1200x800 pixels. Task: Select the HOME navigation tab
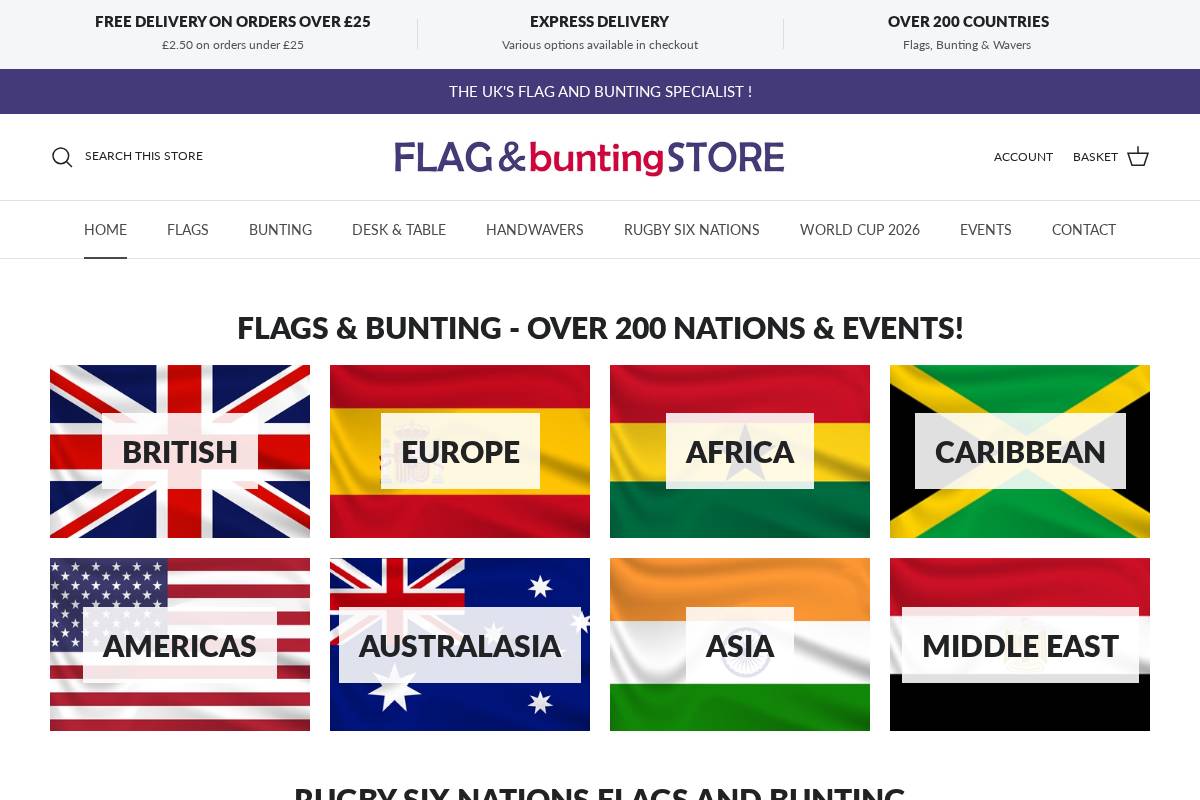(105, 230)
